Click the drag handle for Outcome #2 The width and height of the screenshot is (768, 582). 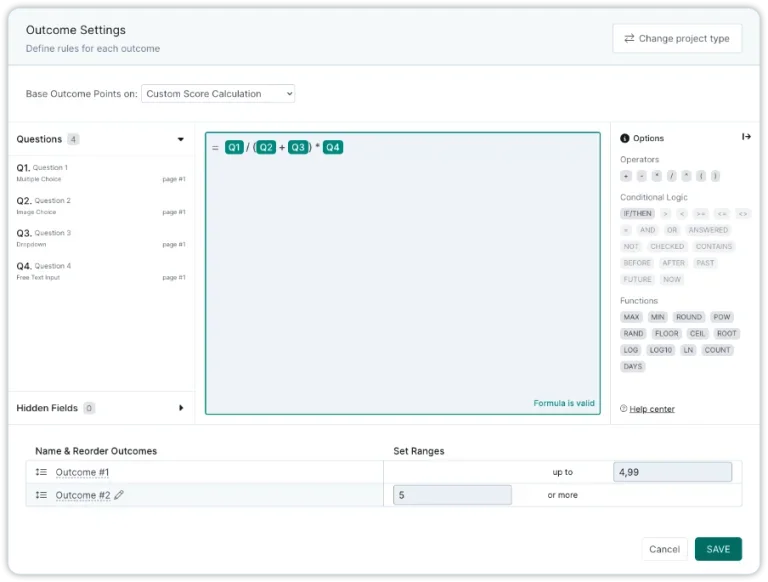[41, 495]
